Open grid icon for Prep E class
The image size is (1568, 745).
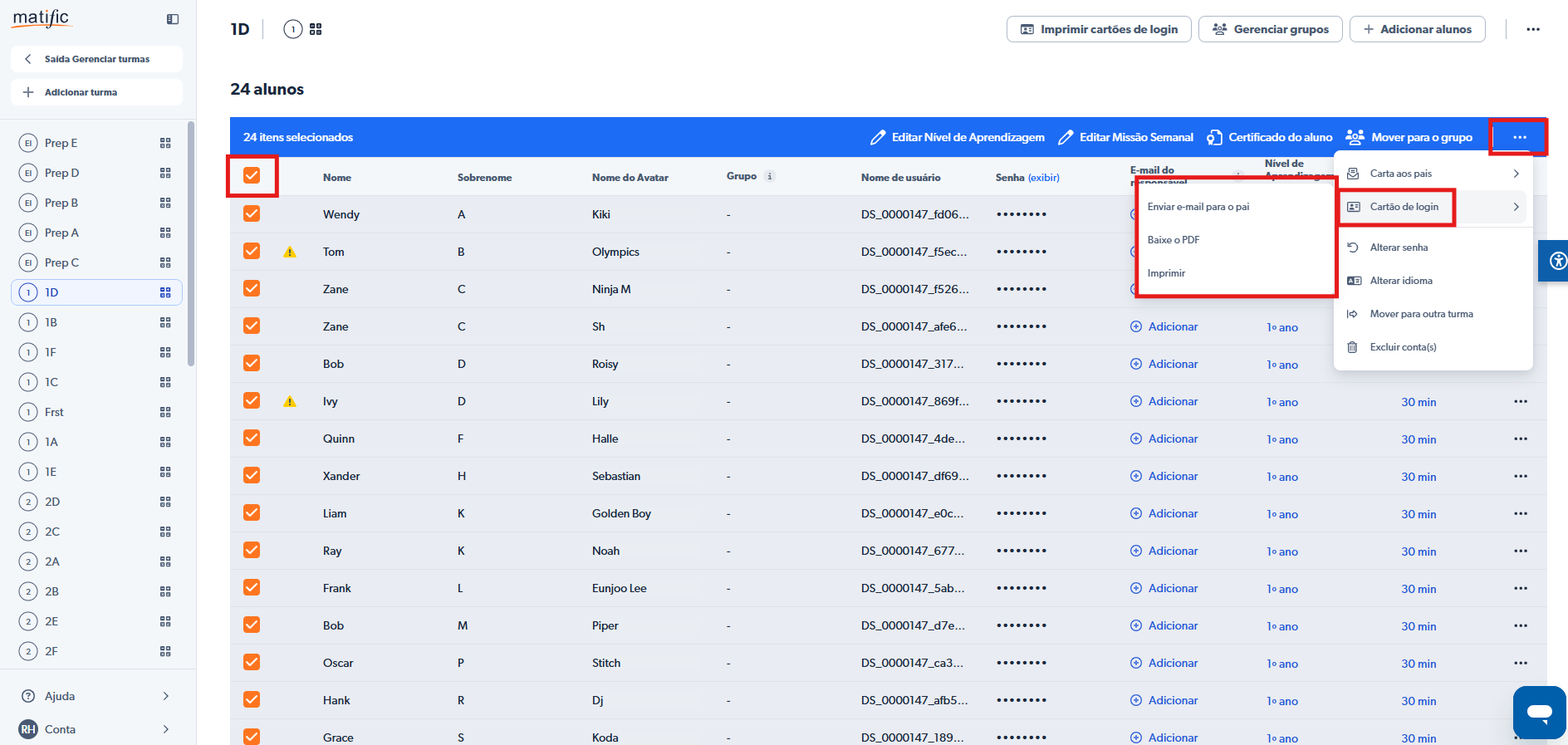pos(165,143)
